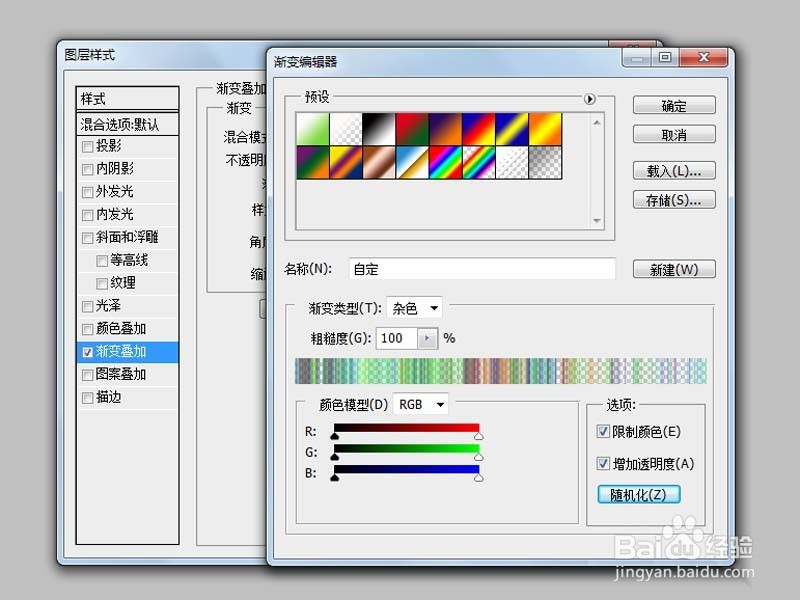
Task: Click the 随机化 randomize button
Action: coord(640,493)
